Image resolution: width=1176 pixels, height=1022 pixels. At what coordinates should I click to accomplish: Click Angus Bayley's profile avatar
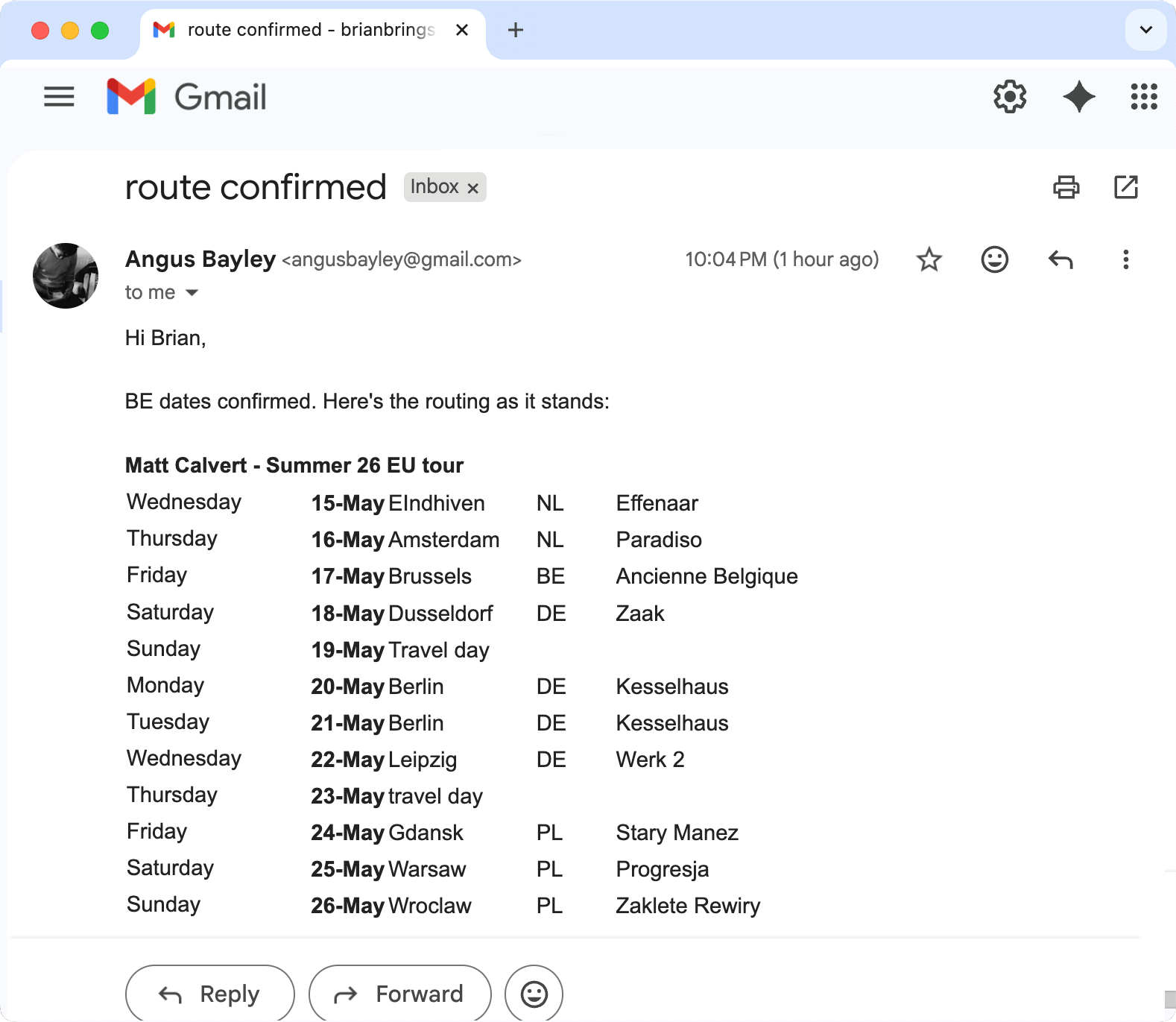[x=66, y=275]
